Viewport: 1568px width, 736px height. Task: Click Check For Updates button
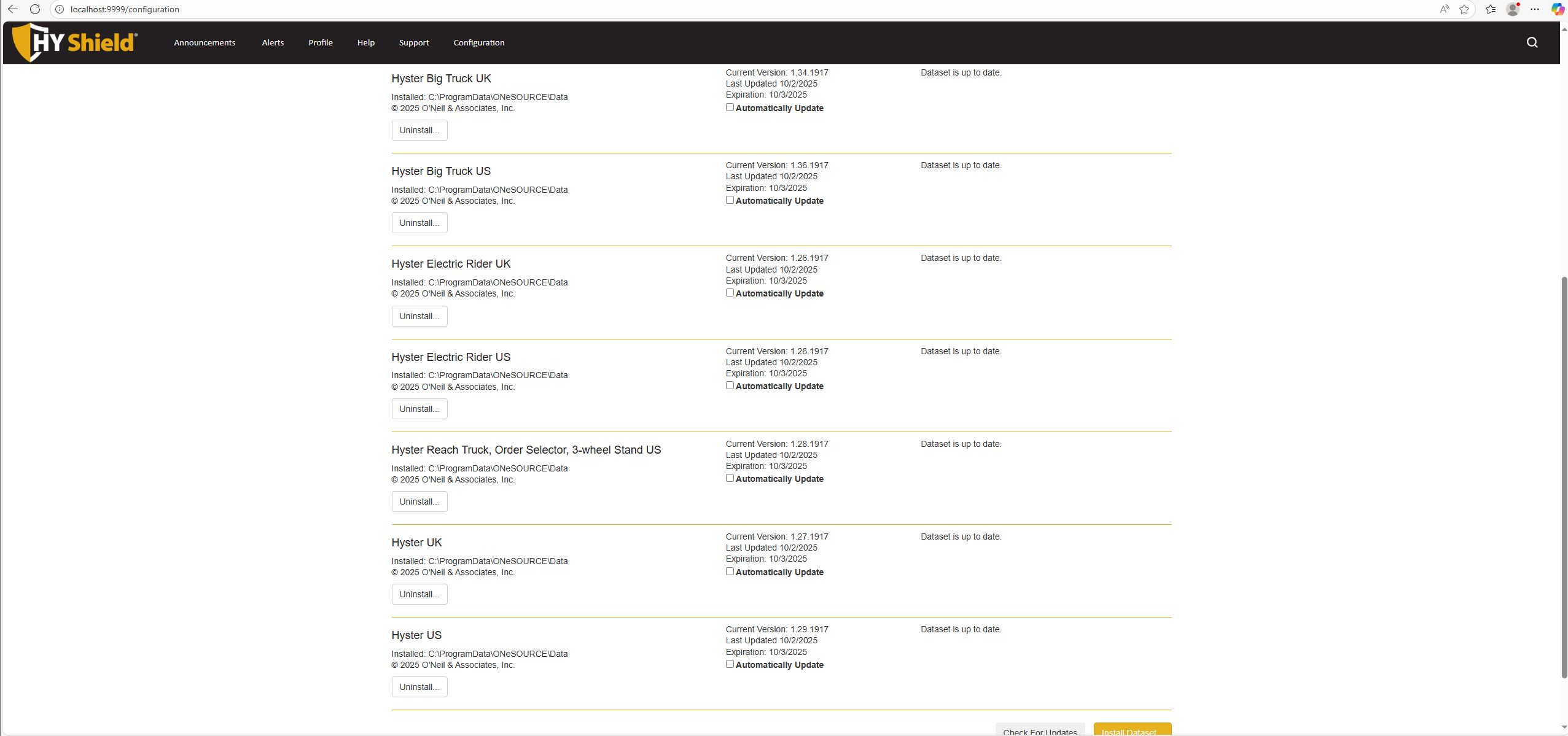point(1039,730)
